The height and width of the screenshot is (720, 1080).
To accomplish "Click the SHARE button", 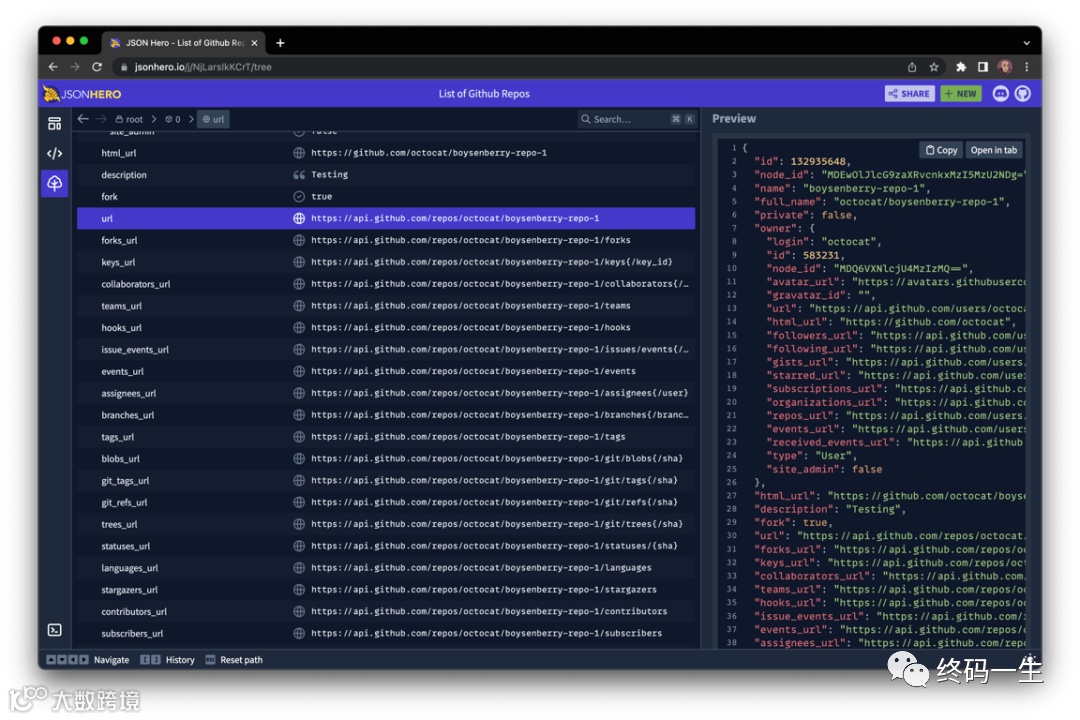I will (909, 94).
